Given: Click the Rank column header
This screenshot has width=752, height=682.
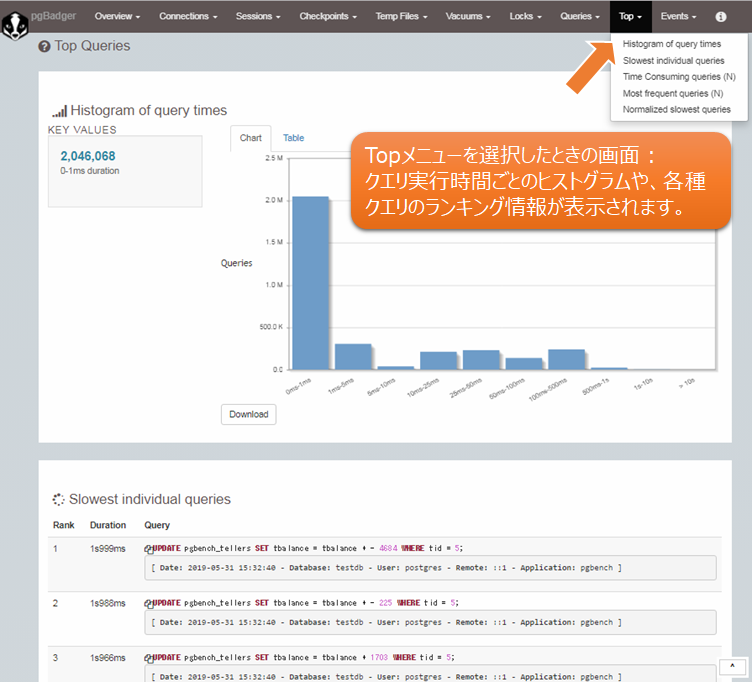Looking at the screenshot, I should [63, 525].
